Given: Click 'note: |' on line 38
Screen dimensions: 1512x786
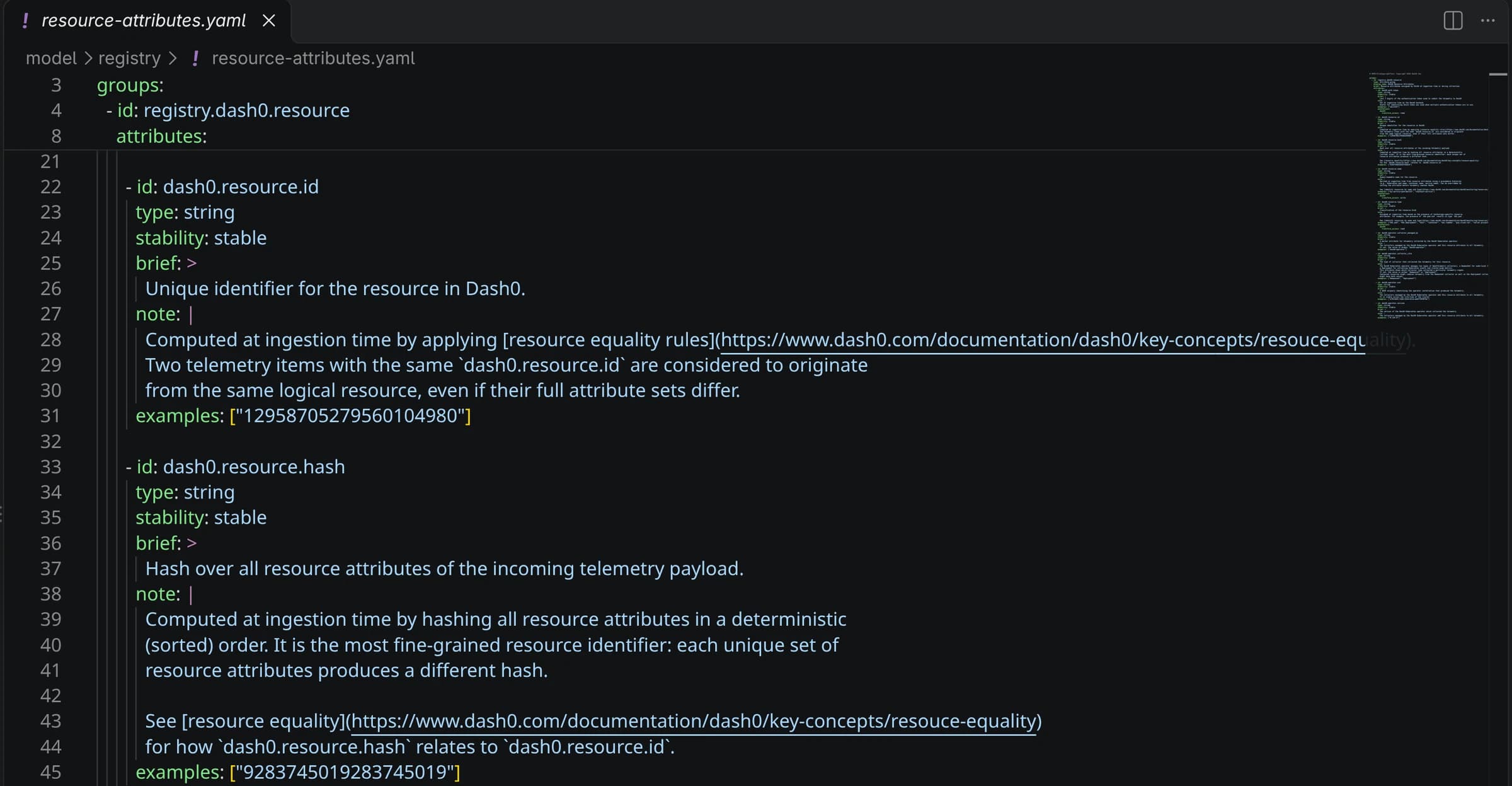Looking at the screenshot, I should pos(164,594).
